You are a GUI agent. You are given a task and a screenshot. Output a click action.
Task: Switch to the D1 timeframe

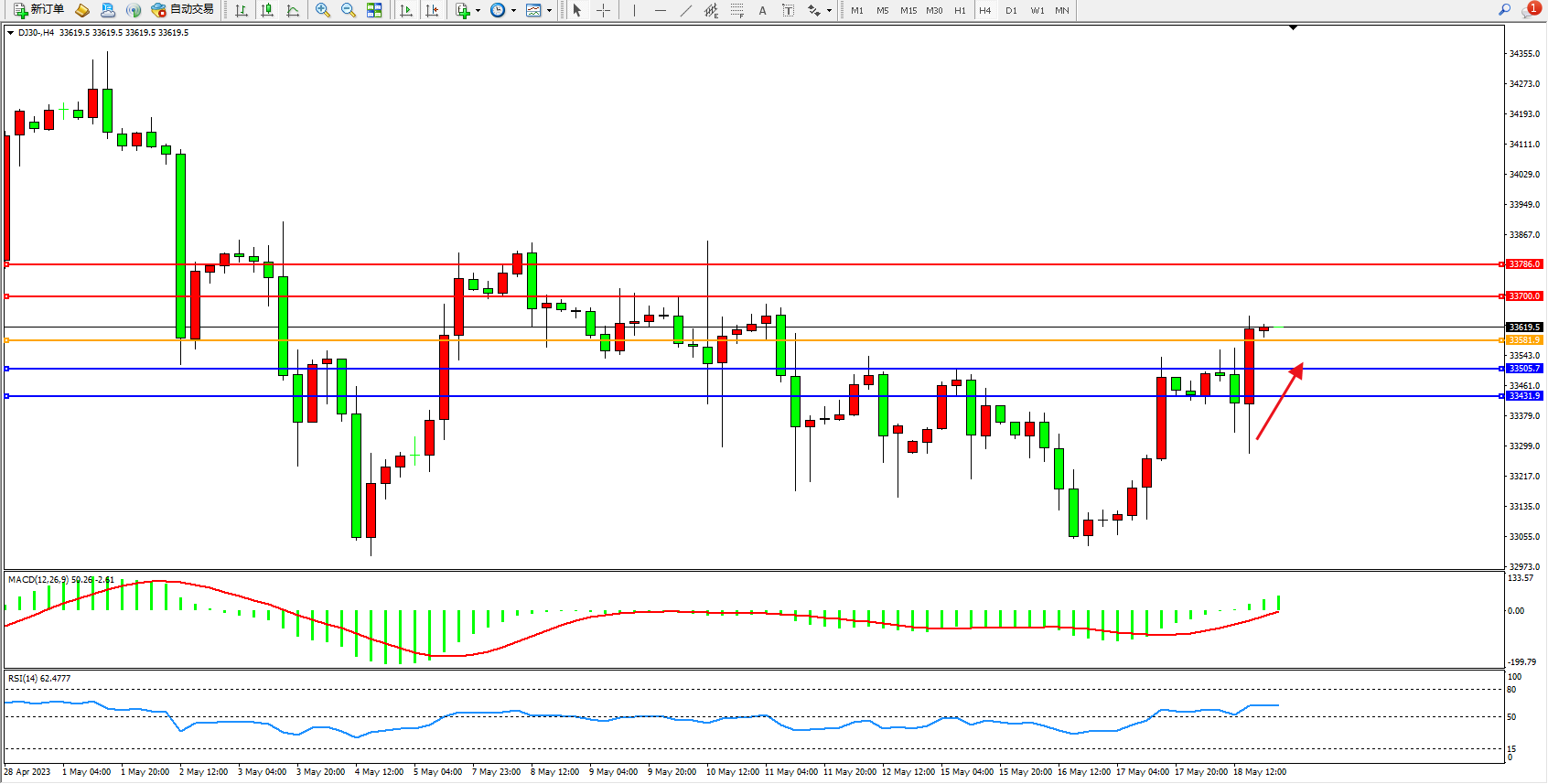[1011, 10]
